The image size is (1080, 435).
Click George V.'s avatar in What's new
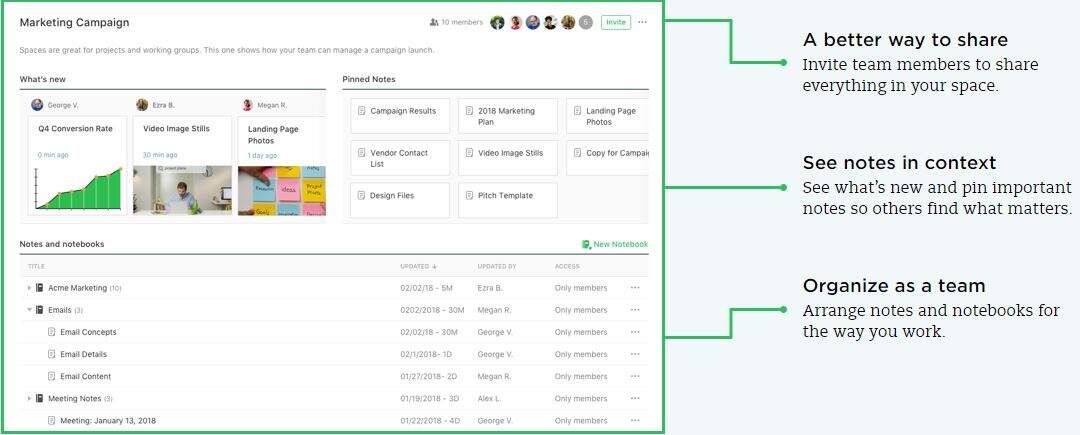point(37,105)
